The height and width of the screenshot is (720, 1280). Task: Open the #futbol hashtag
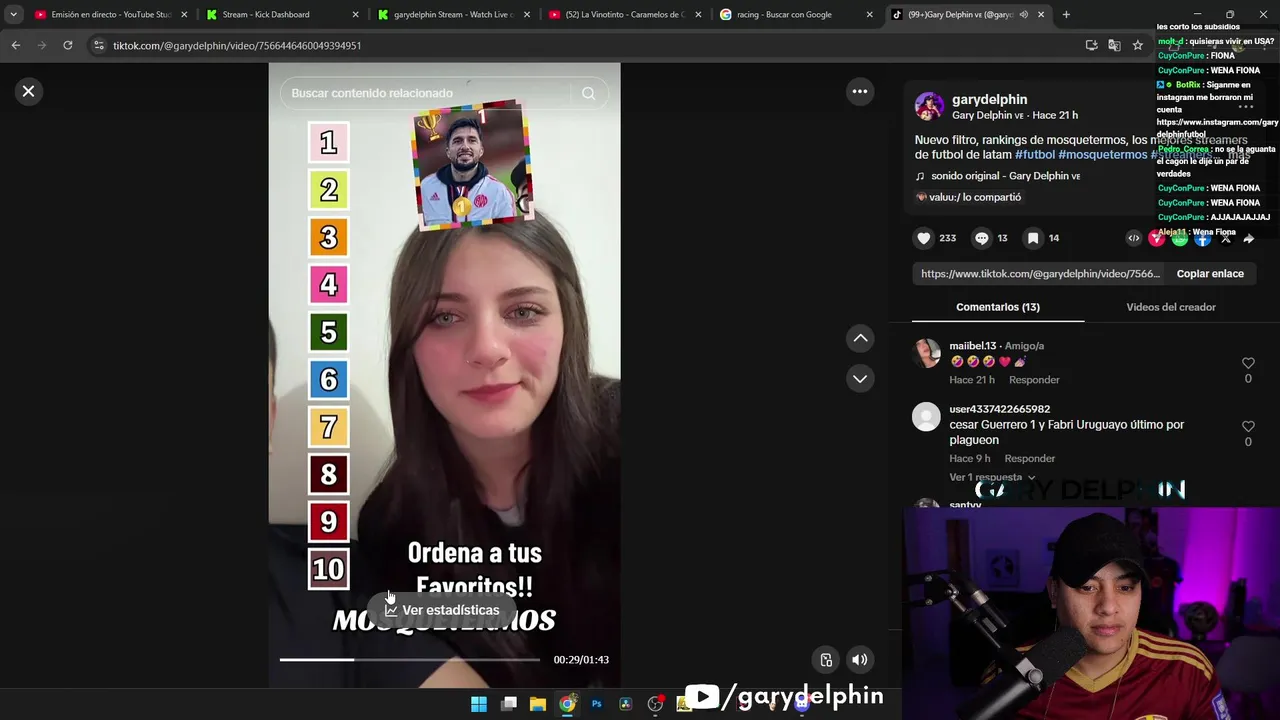pos(1035,155)
